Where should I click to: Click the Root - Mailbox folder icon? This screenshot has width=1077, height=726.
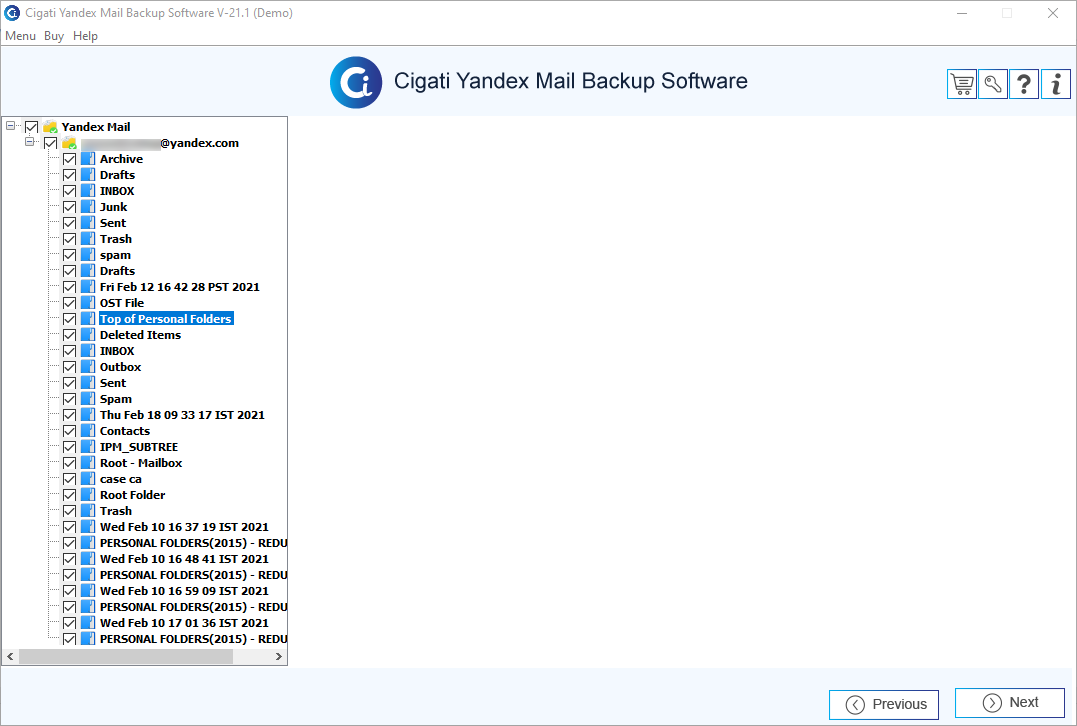tap(88, 463)
